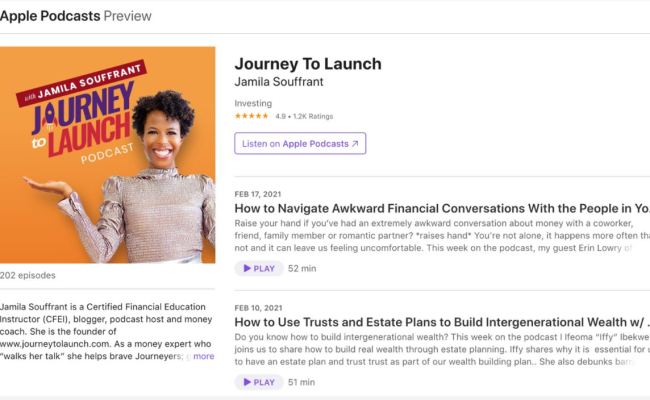Play the Trusts and Estate Plans episode
650x400 pixels.
259,382
